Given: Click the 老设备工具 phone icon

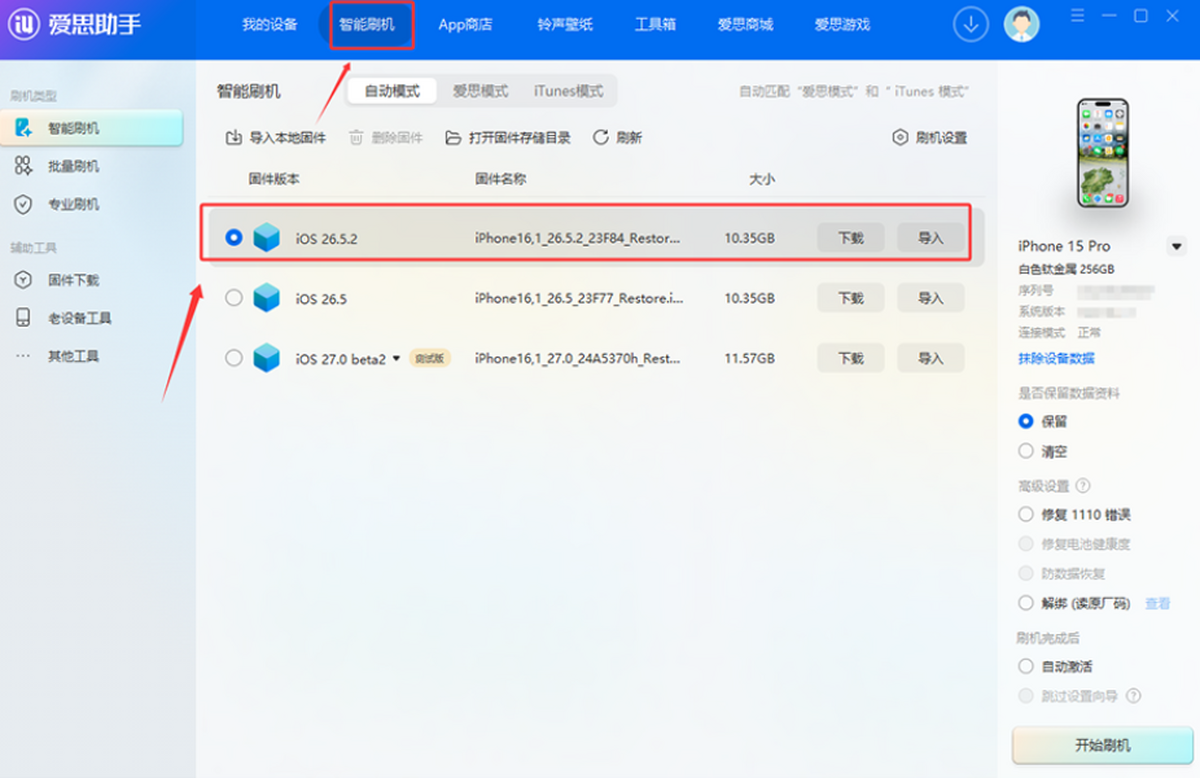Looking at the screenshot, I should coord(23,318).
